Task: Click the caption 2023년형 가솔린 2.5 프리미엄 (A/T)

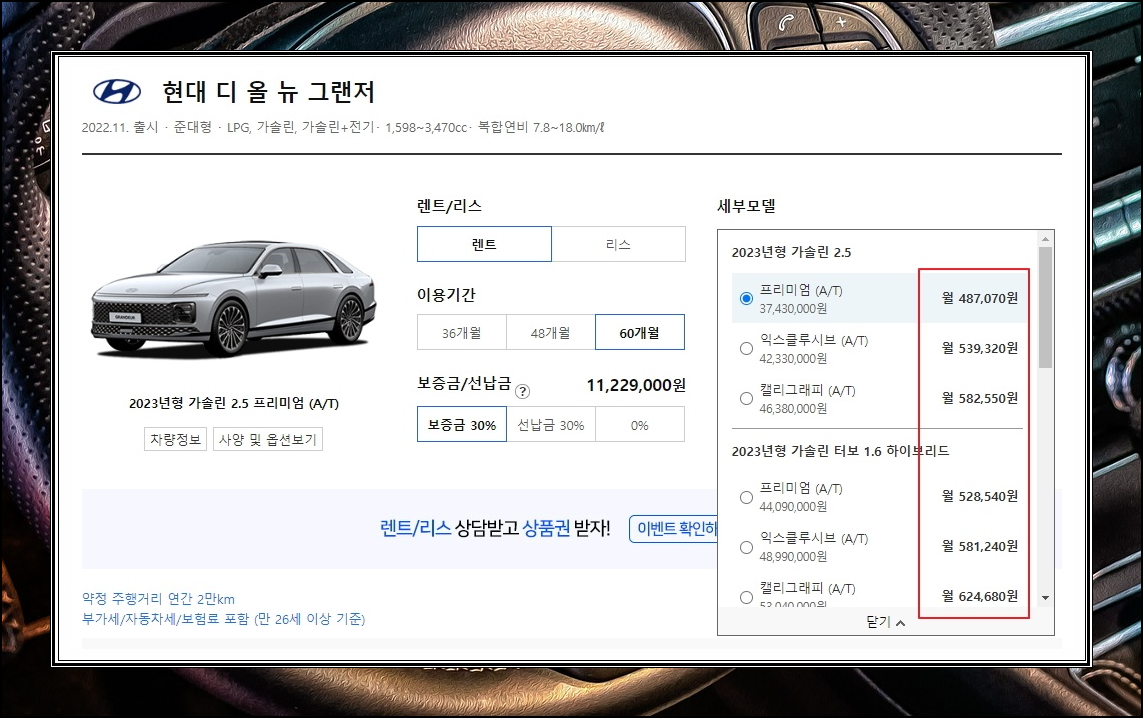Action: [234, 404]
